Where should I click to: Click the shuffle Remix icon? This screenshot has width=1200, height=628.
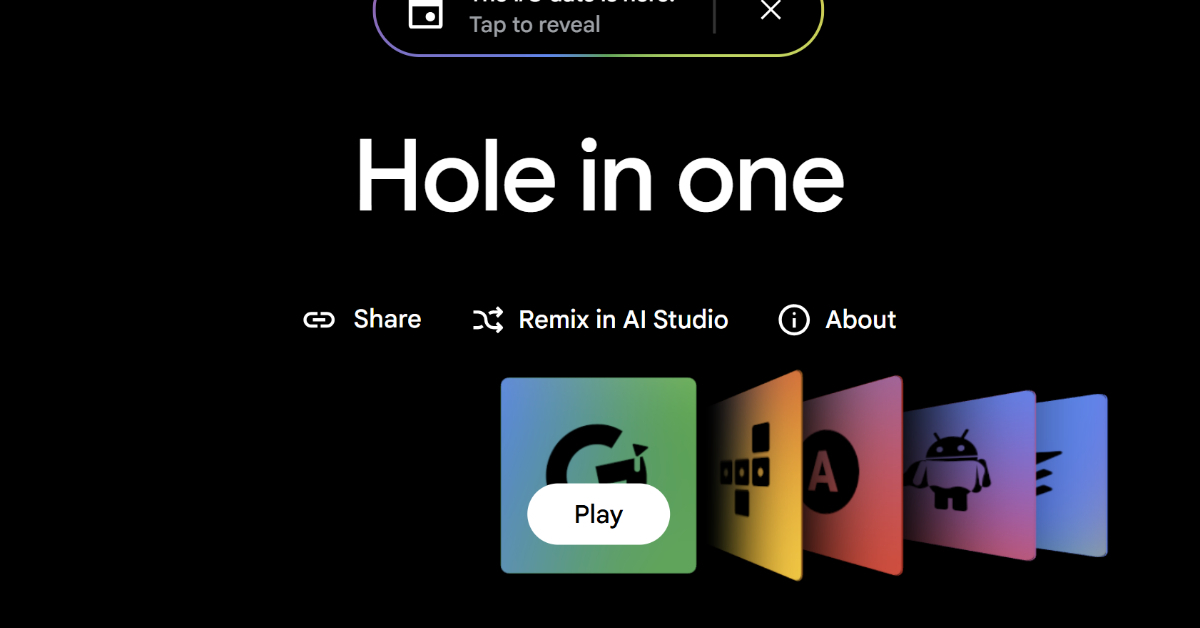tap(488, 320)
